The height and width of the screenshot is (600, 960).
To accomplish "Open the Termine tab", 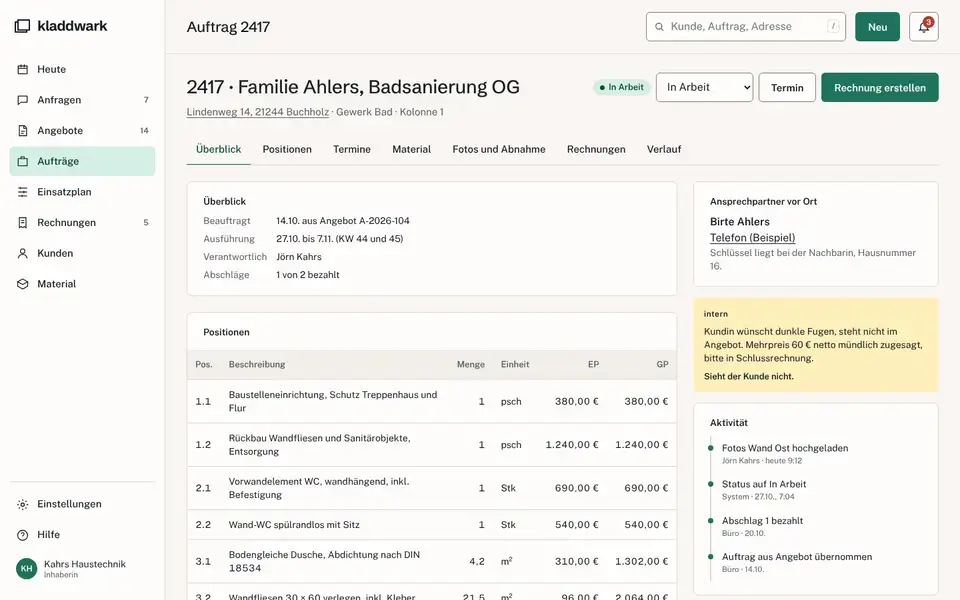I will tap(351, 149).
